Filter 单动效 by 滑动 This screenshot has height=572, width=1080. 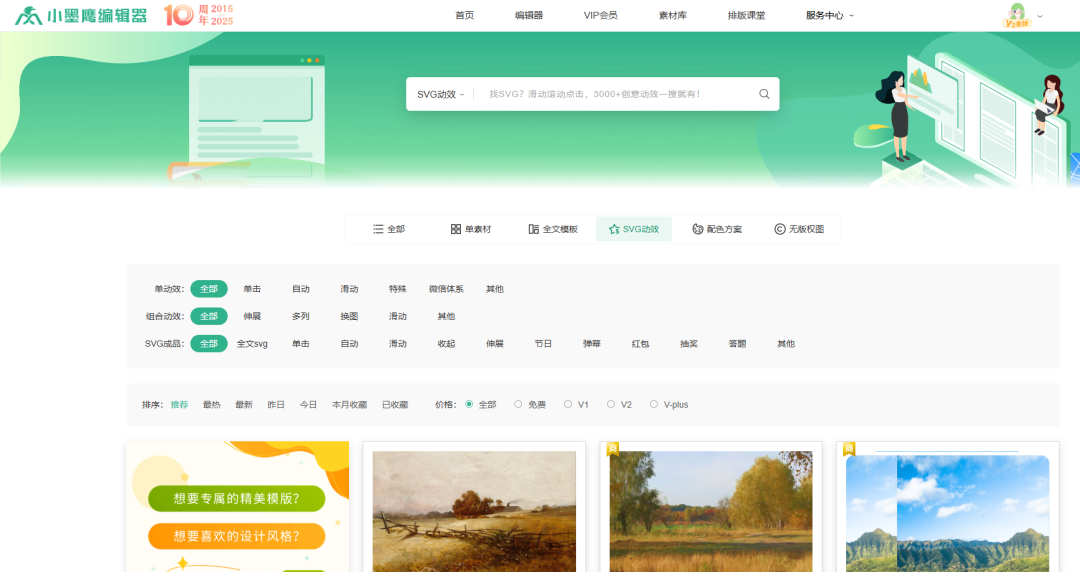click(x=349, y=289)
